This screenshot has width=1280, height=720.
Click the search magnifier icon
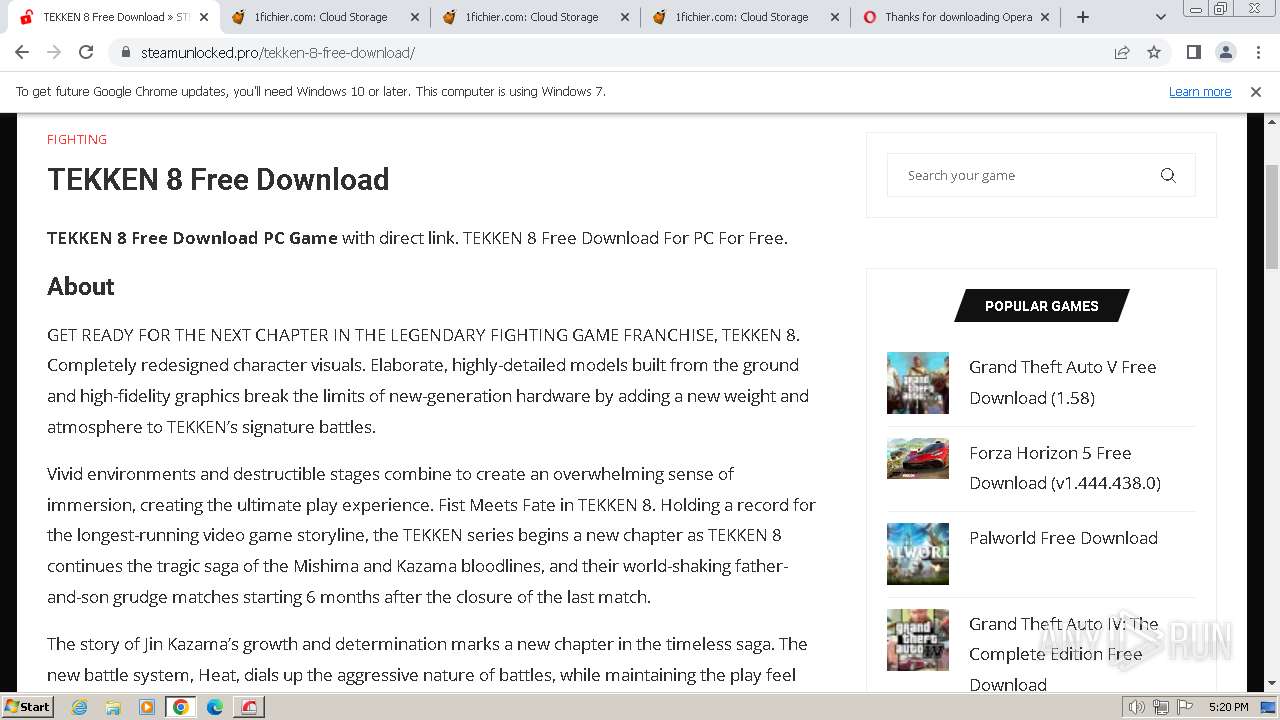(1167, 175)
